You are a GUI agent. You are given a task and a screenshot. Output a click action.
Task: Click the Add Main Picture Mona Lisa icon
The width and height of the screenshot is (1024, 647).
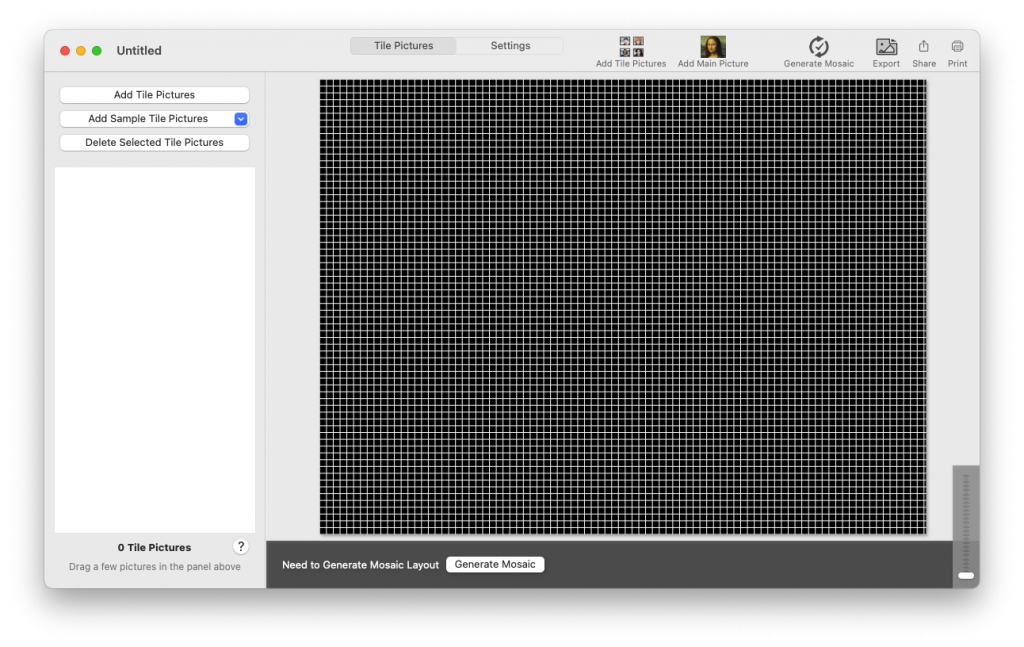click(712, 47)
